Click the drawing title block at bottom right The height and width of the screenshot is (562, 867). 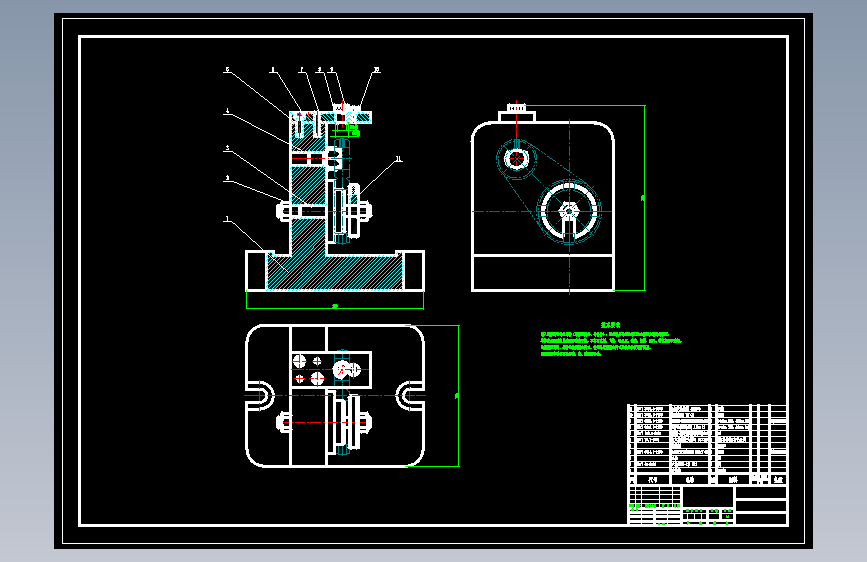pos(707,505)
